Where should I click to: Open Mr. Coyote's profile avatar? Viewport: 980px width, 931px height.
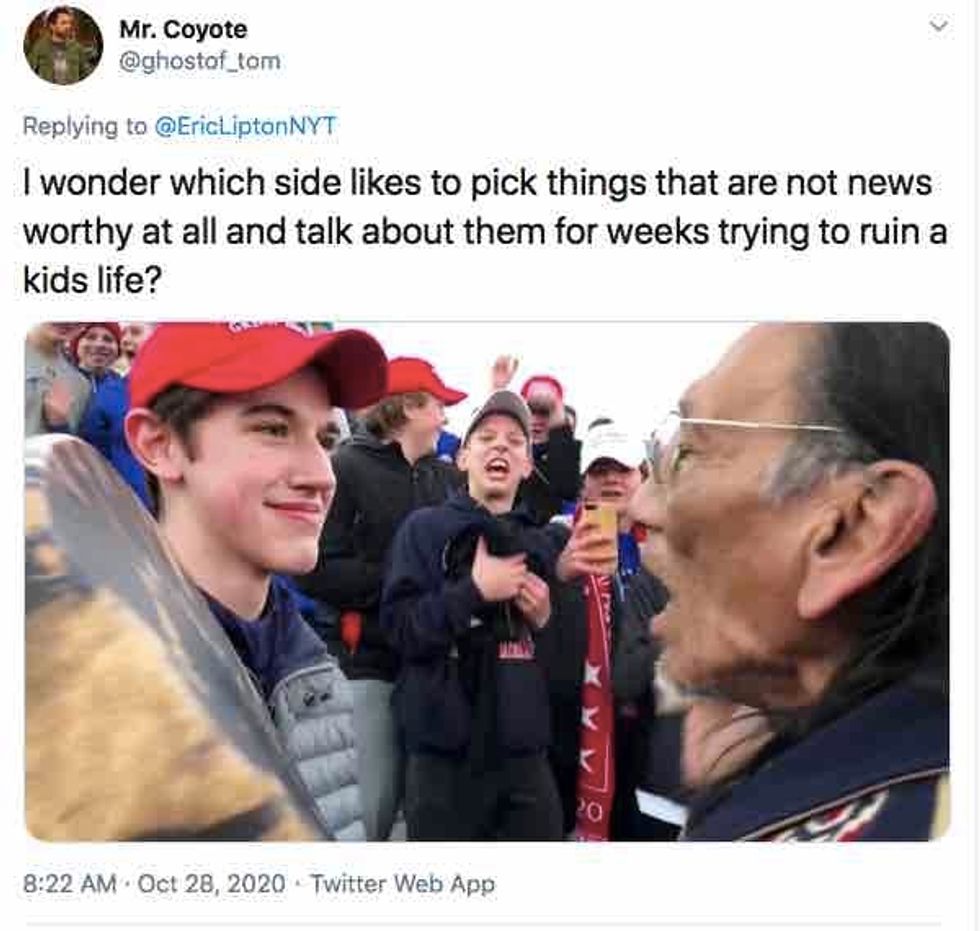coord(63,46)
